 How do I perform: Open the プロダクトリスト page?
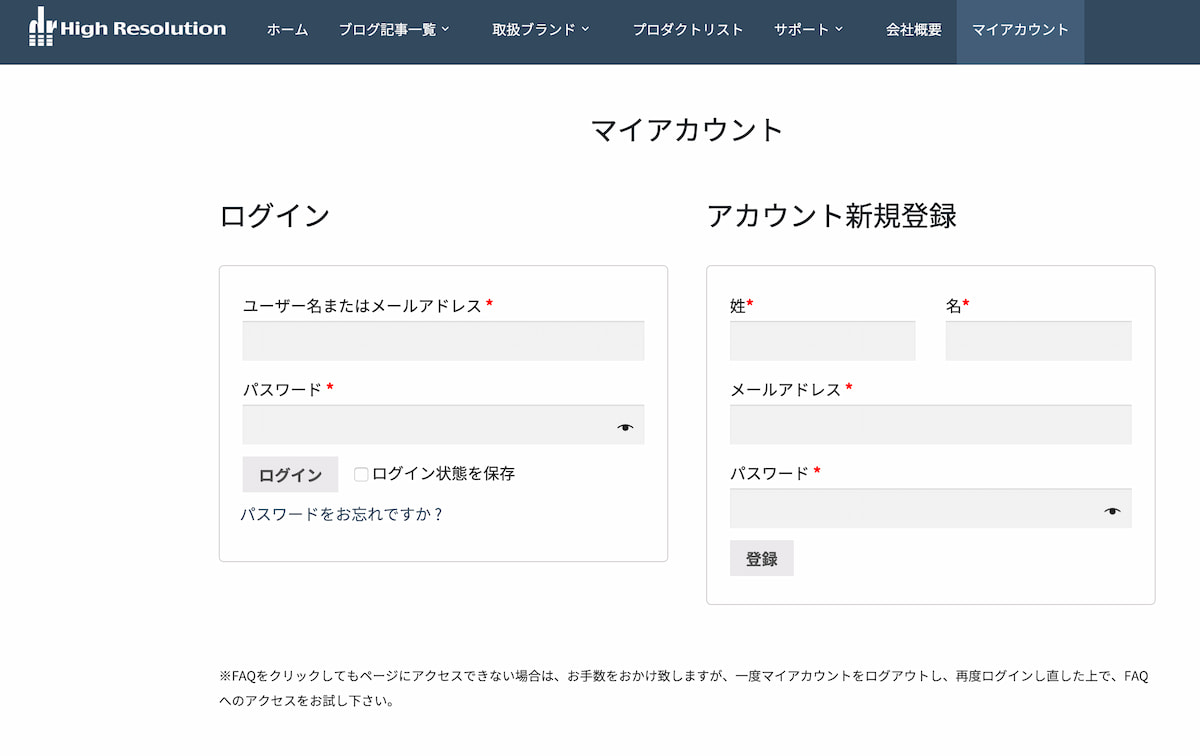tap(688, 30)
